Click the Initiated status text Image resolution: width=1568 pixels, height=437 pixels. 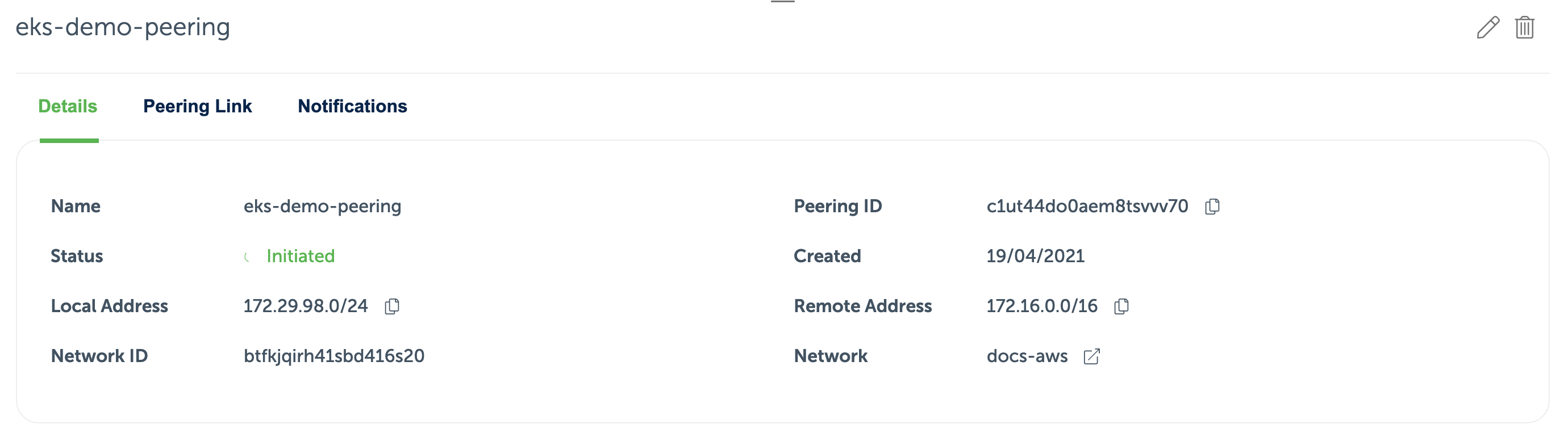pos(301,257)
